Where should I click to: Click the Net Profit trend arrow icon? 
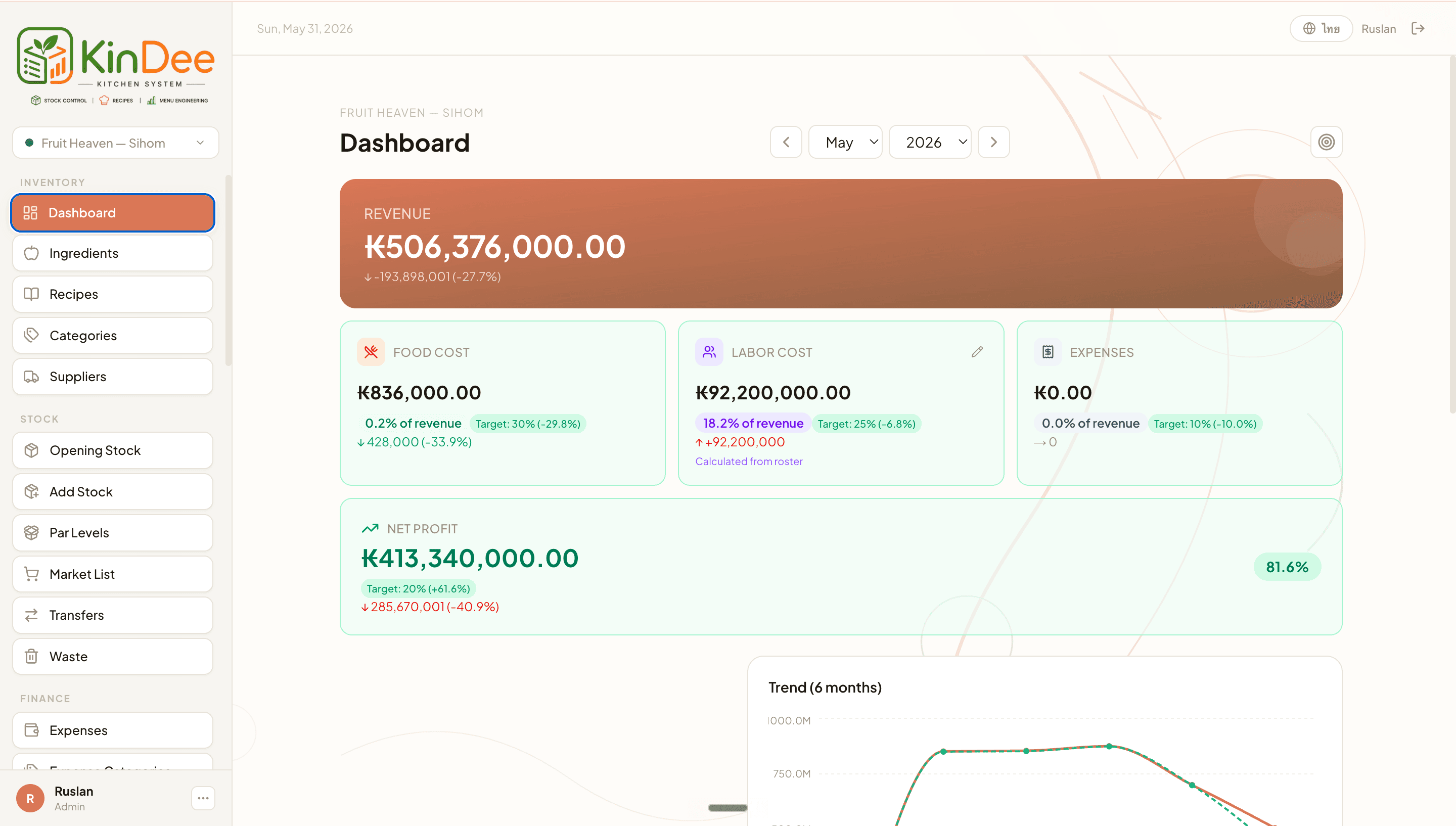coord(370,528)
